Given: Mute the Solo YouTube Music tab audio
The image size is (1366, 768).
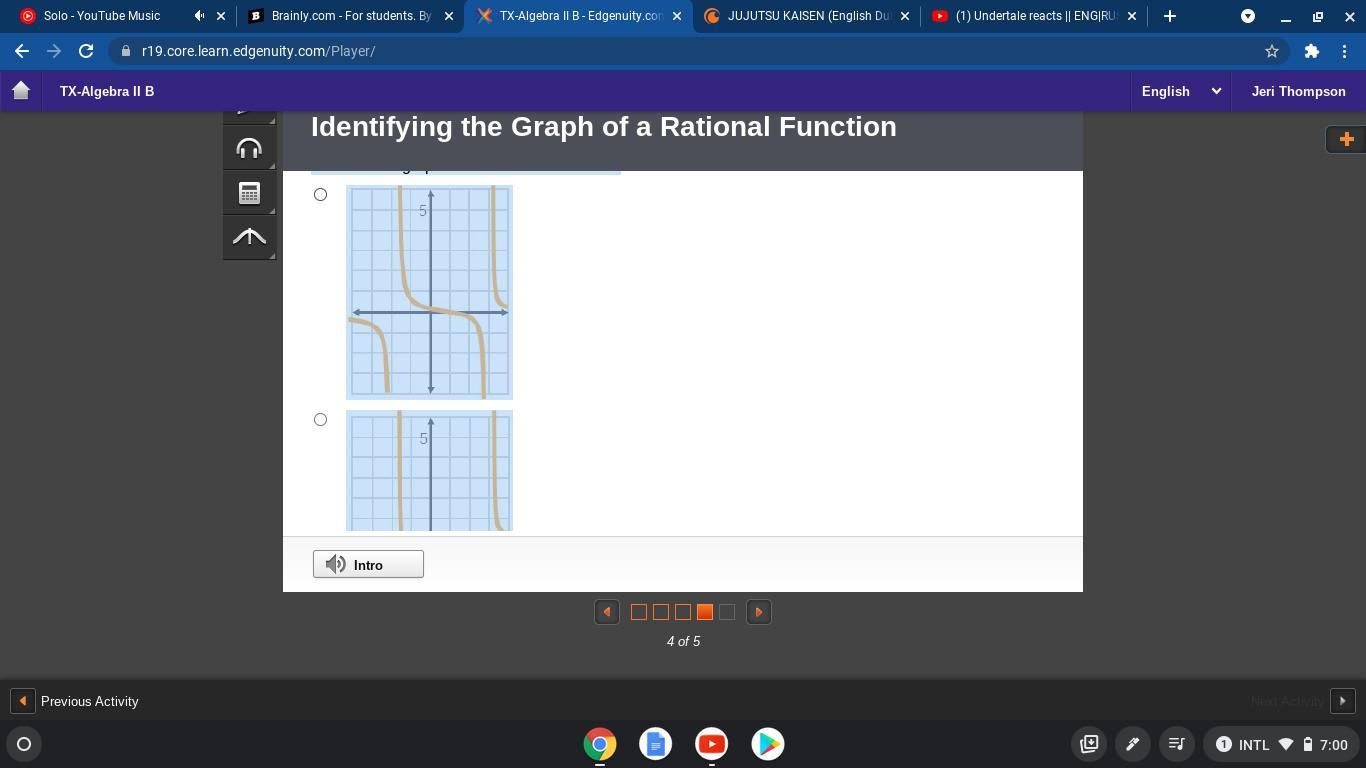Looking at the screenshot, I should pyautogui.click(x=199, y=16).
